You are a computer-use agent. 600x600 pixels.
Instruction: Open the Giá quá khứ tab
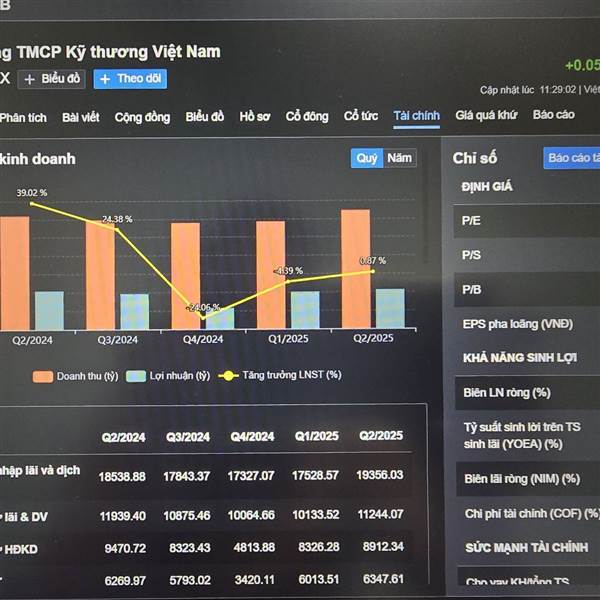(x=486, y=115)
